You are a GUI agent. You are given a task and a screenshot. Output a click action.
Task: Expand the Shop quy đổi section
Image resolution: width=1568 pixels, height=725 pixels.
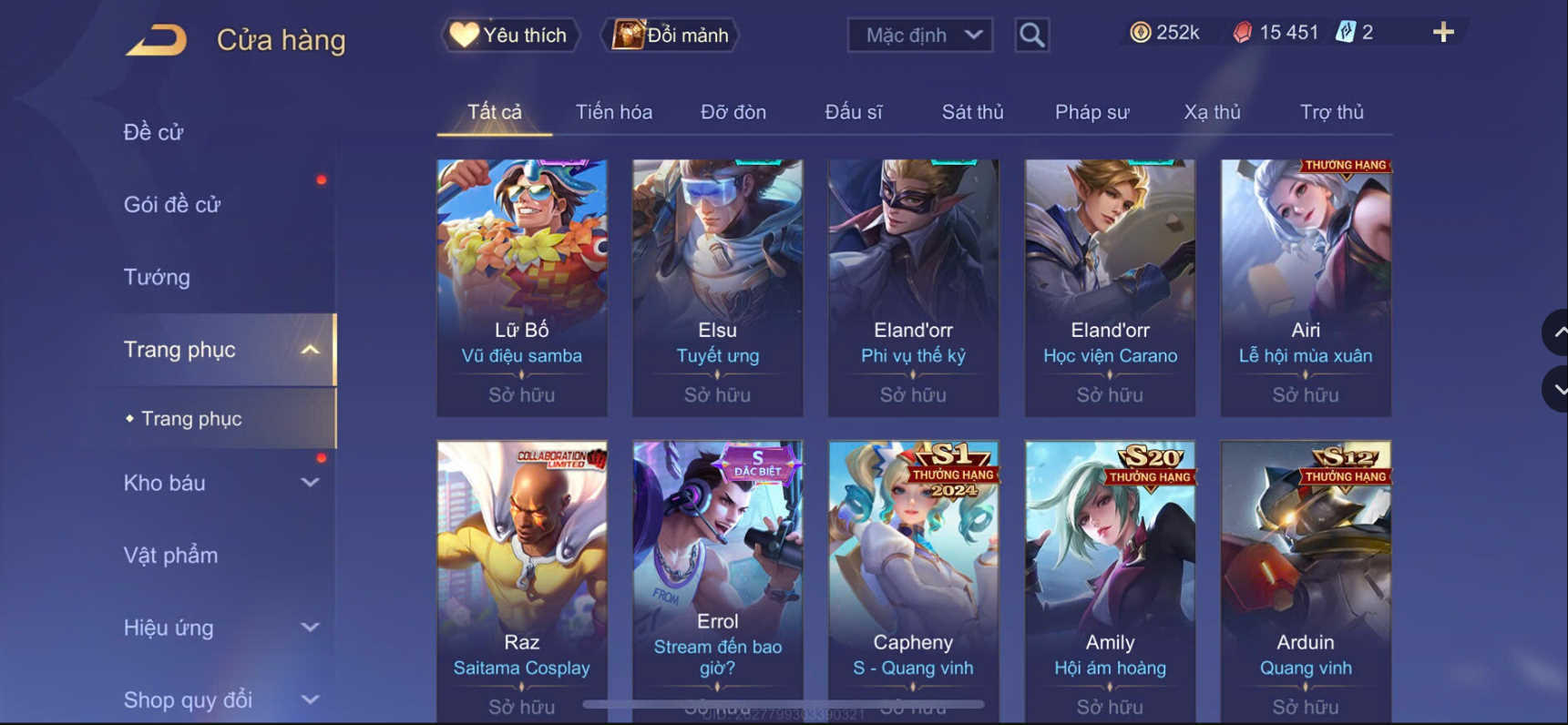(310, 699)
